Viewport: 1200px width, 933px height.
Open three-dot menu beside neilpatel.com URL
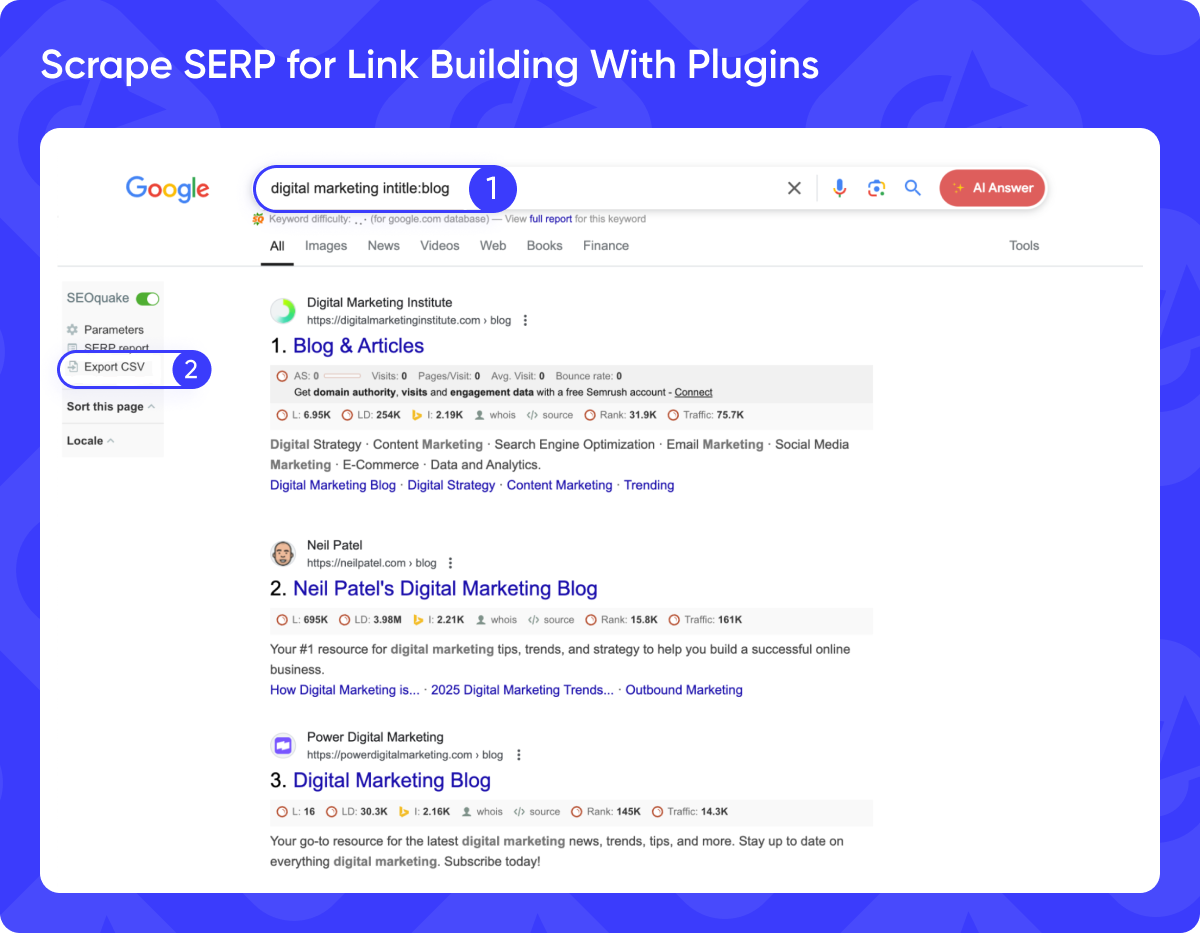pos(450,563)
